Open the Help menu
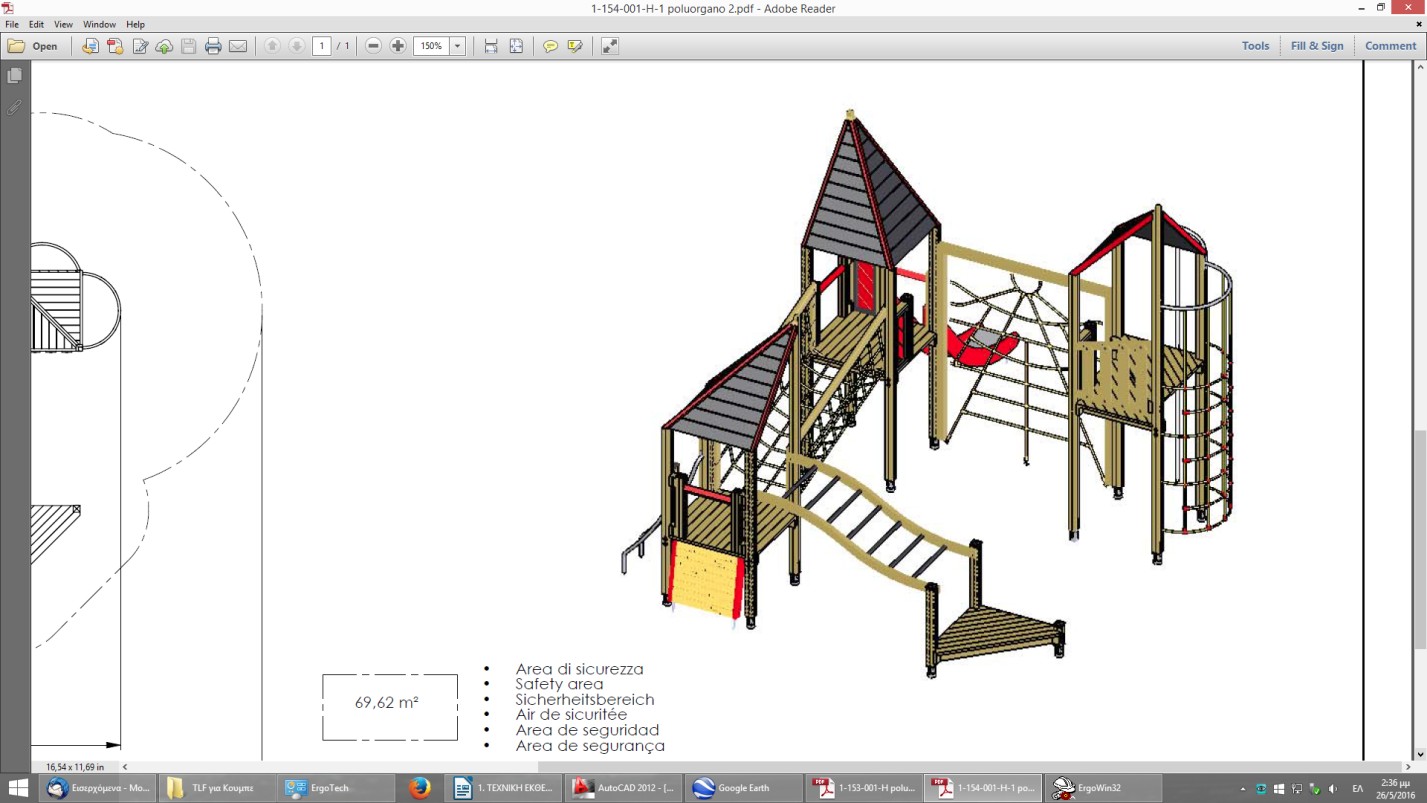1427x803 pixels. click(136, 24)
